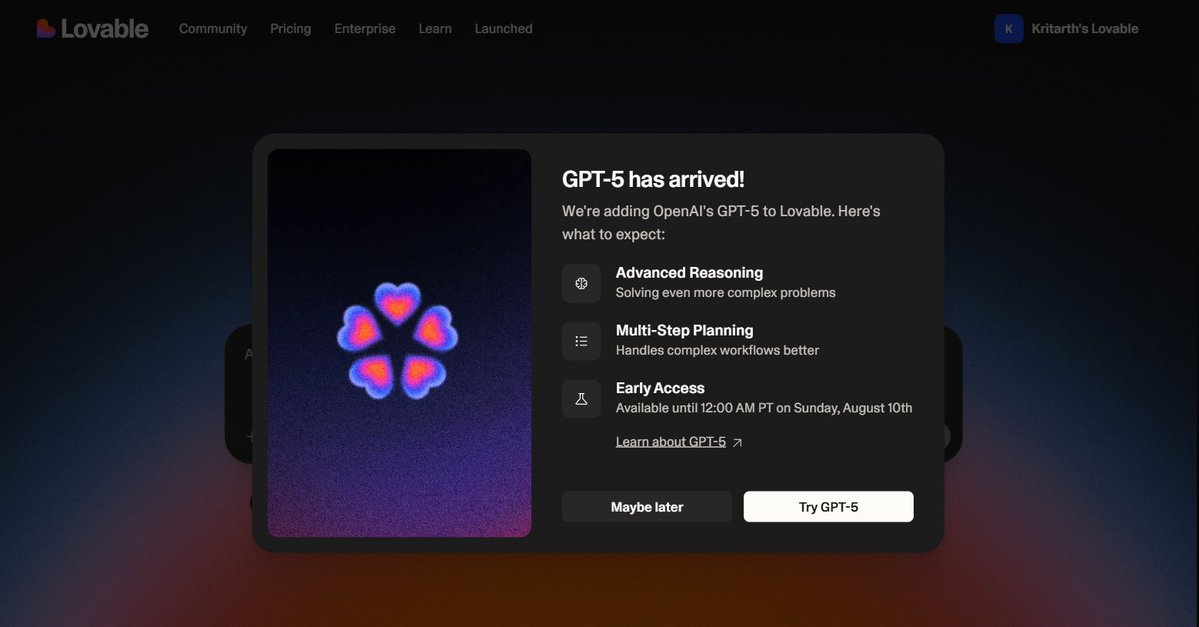
Task: Open the Learn nav link
Action: (x=435, y=29)
